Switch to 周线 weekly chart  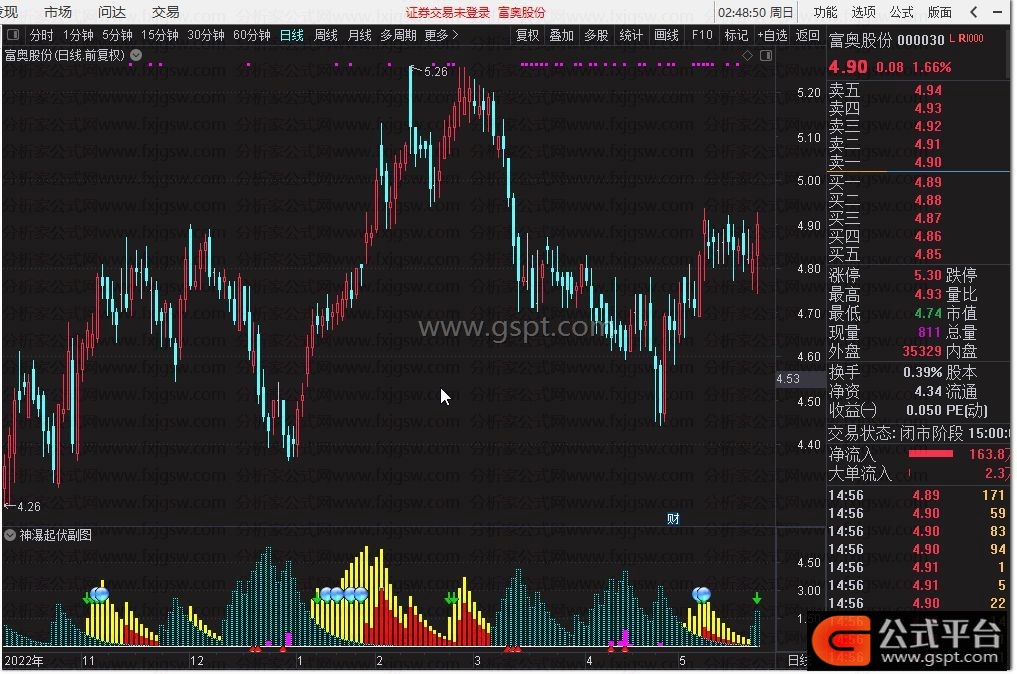click(x=326, y=35)
